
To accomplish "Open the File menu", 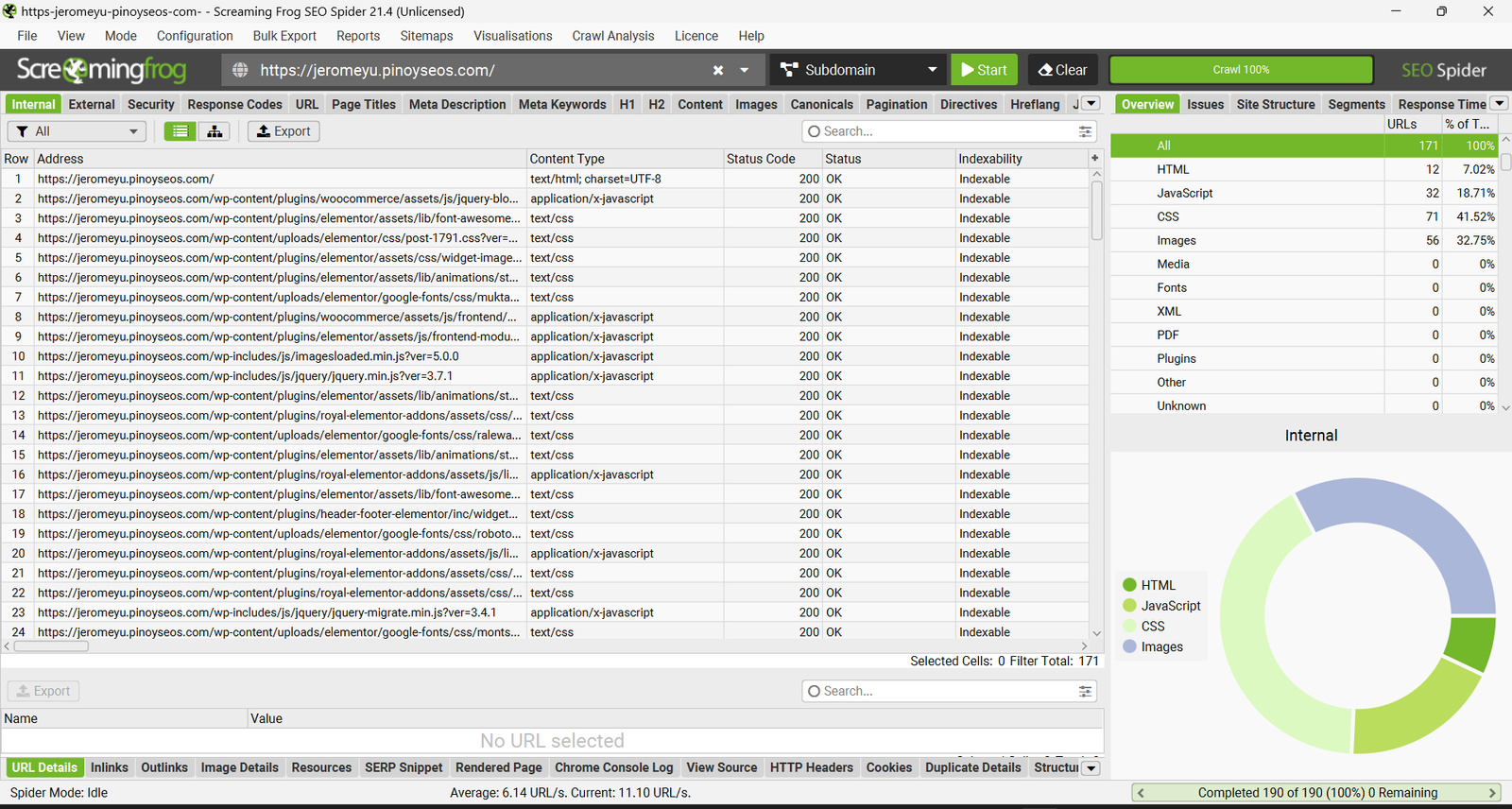I will (x=27, y=36).
